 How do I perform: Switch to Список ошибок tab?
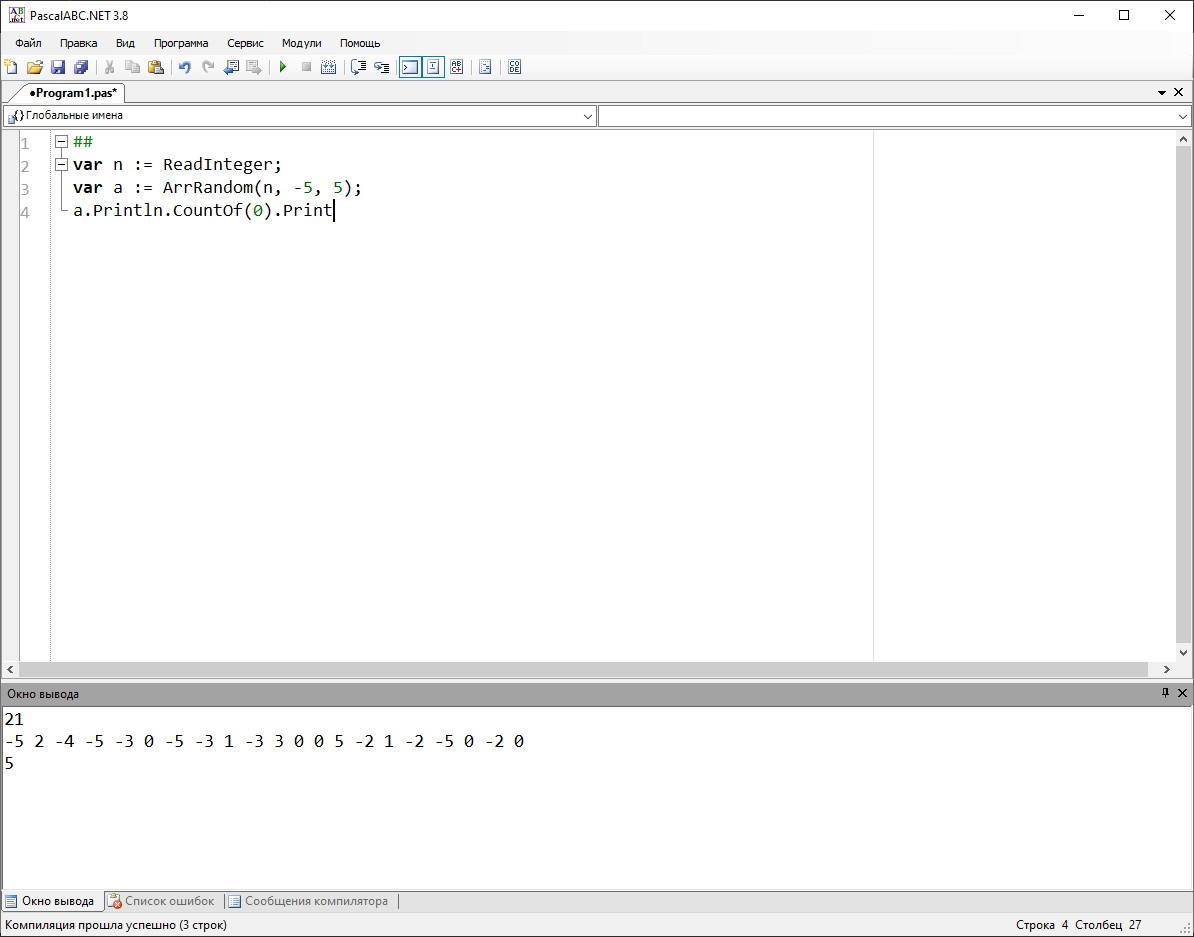pos(161,901)
